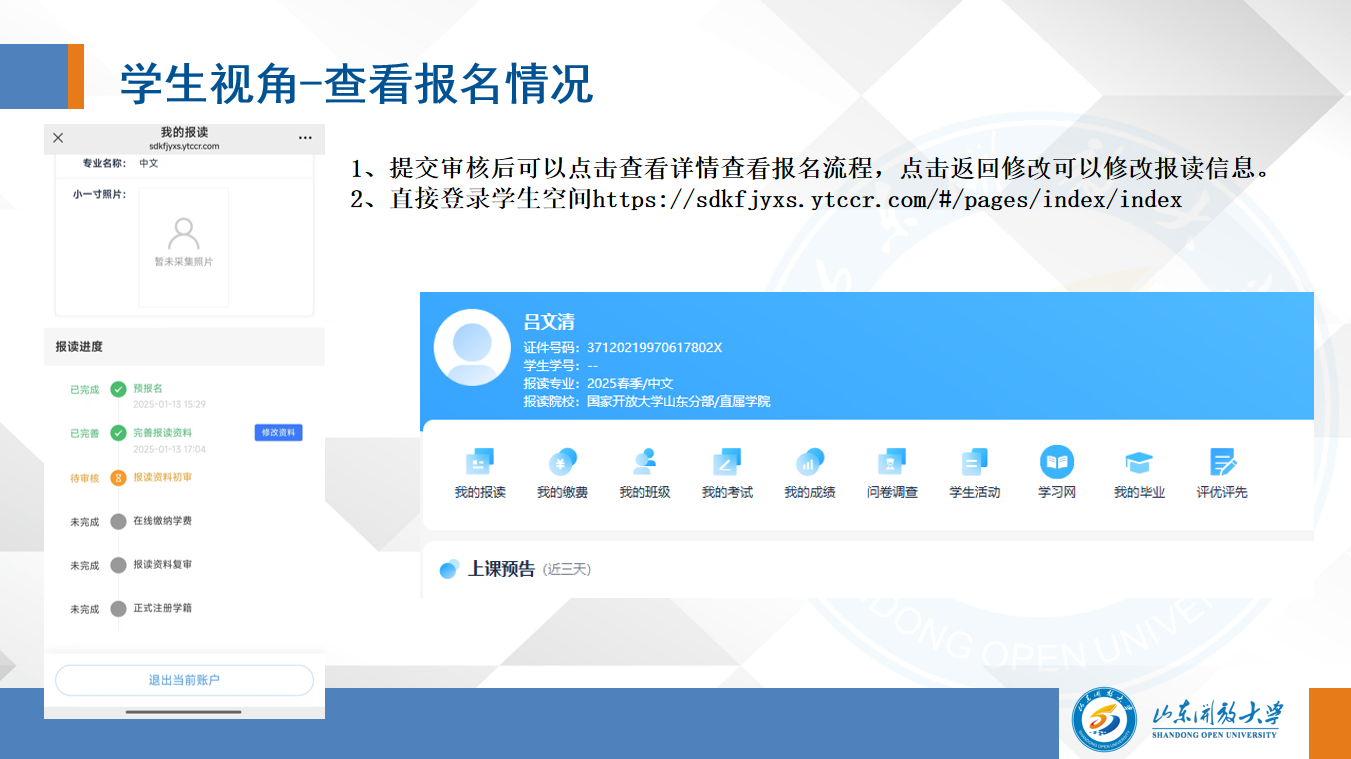Viewport: 1351px width, 759px height.
Task: Select the 完善报读资料 green checkmark
Action: coord(118,433)
